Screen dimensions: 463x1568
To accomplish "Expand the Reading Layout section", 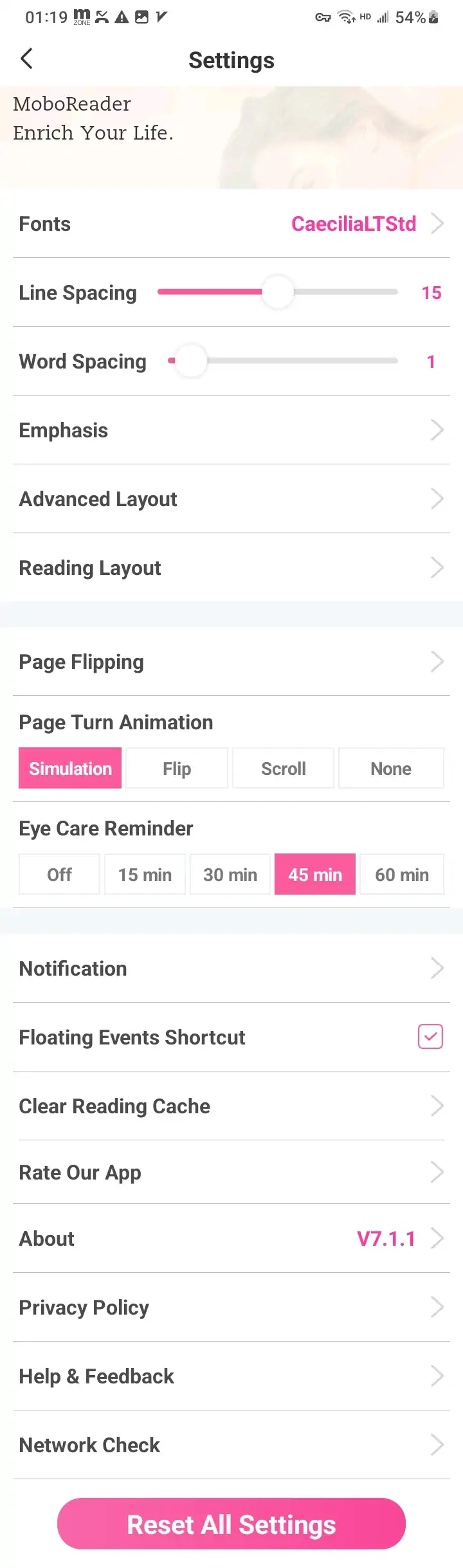I will click(x=232, y=567).
